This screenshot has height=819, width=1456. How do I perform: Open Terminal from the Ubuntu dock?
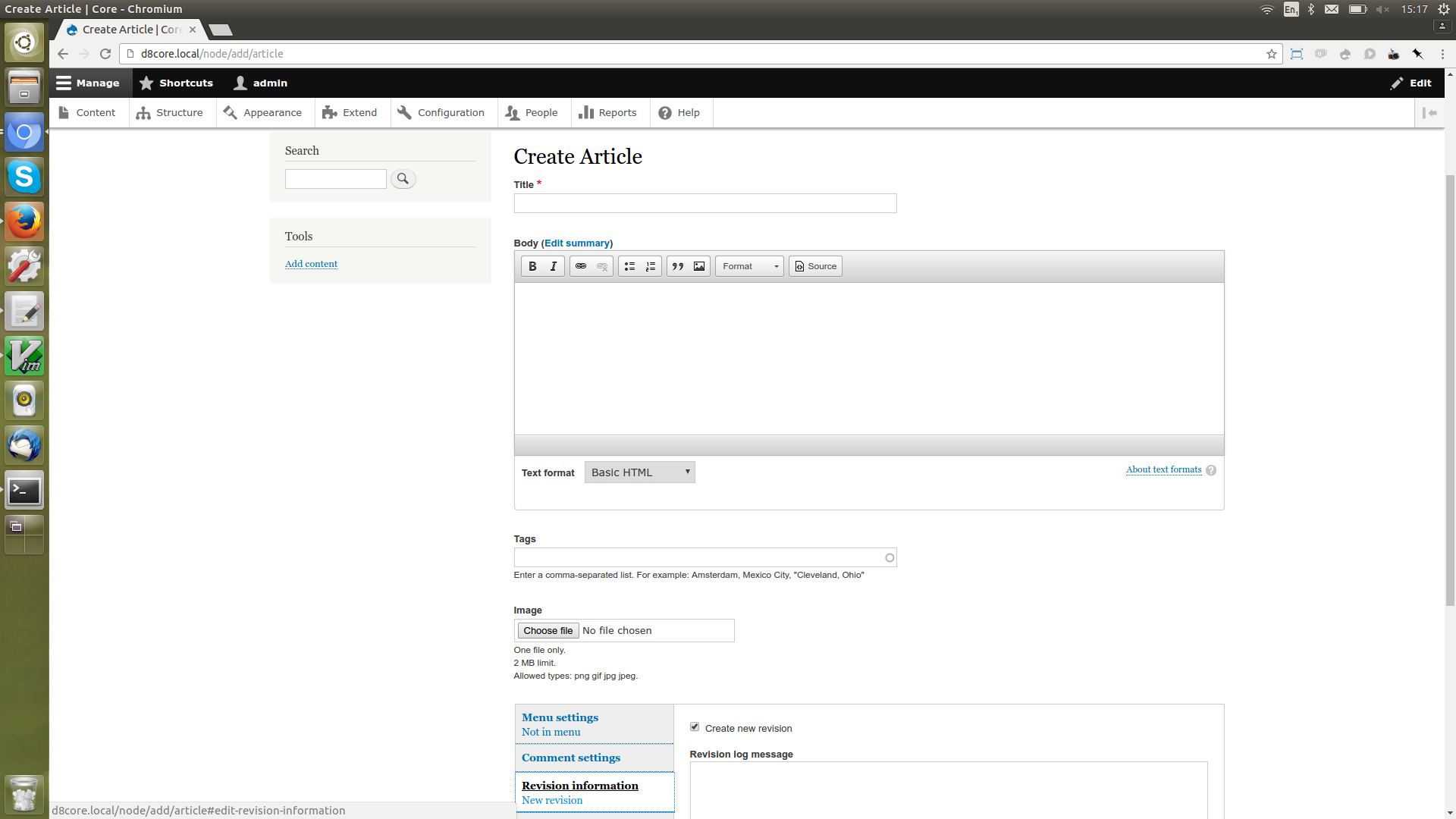tap(24, 491)
